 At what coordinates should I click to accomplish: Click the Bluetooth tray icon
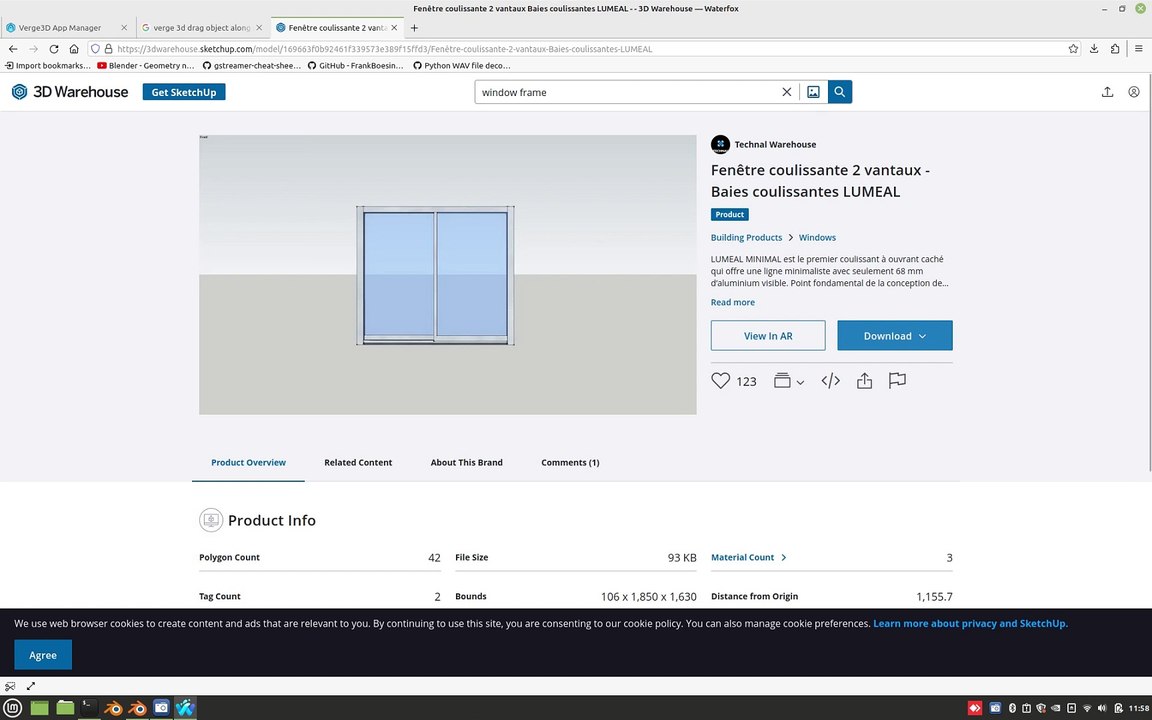[1011, 708]
